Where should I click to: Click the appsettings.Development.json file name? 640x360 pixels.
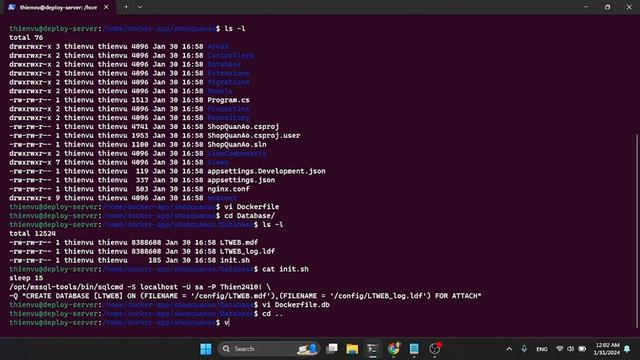[x=266, y=171]
